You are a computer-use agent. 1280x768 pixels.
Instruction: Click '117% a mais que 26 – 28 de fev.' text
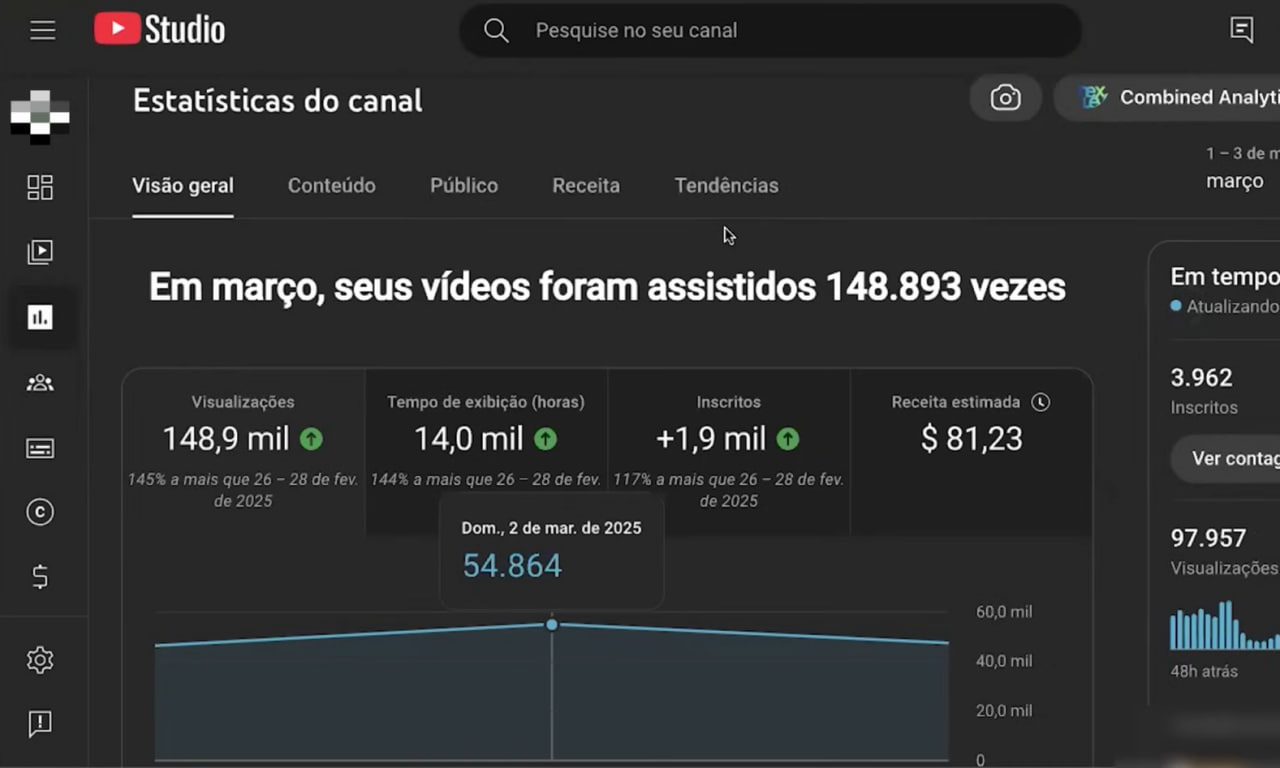(729, 490)
